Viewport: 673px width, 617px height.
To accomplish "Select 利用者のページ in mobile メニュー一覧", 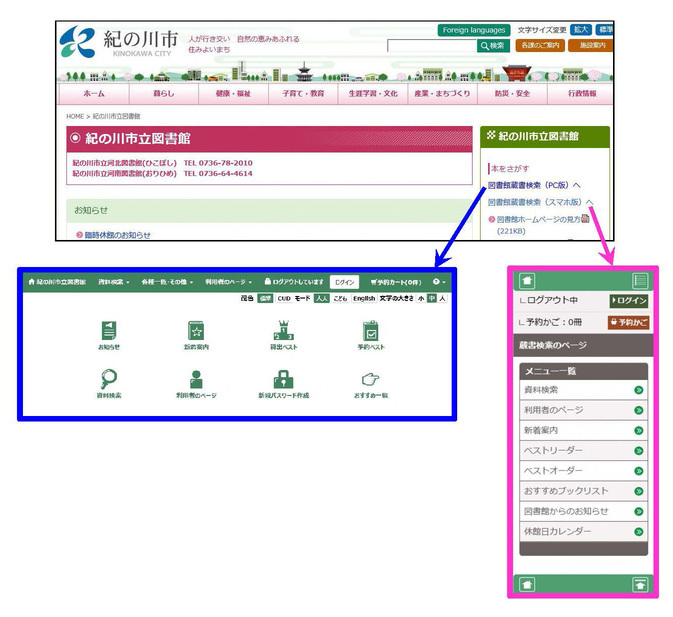I will [583, 410].
